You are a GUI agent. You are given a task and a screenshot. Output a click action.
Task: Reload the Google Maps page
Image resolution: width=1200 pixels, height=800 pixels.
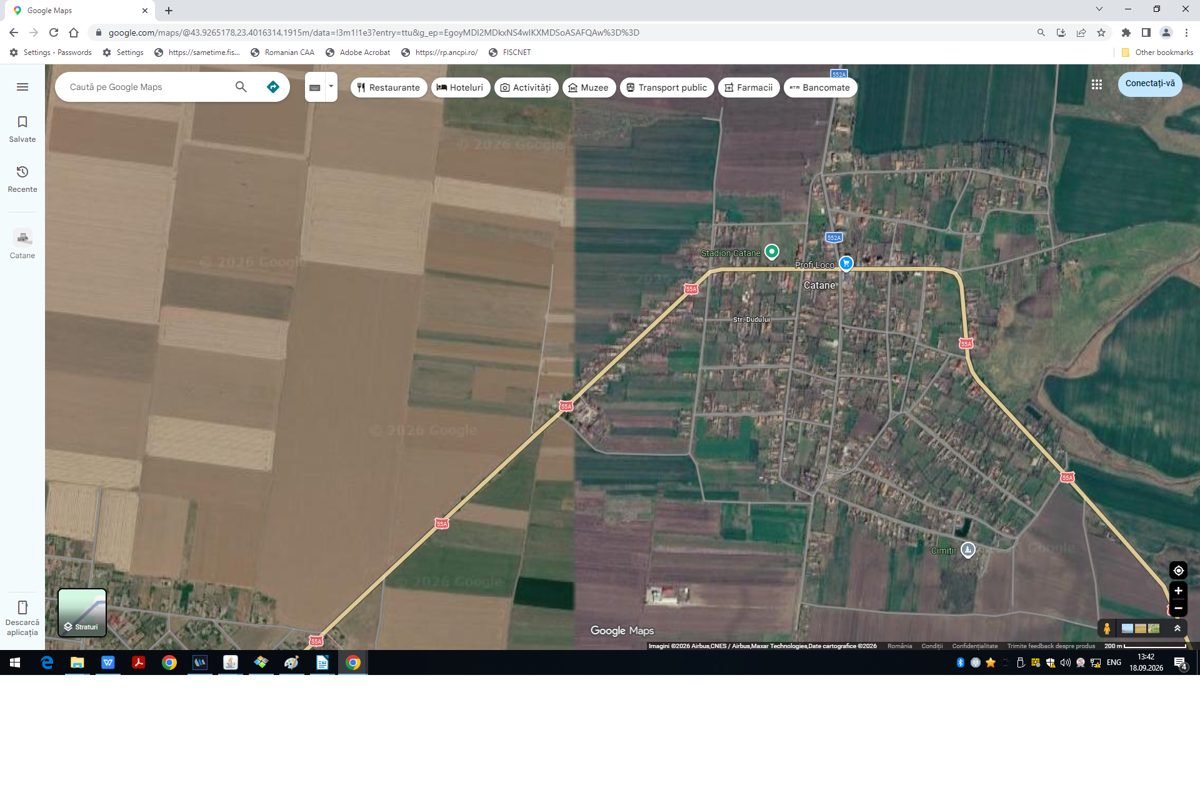[x=54, y=32]
